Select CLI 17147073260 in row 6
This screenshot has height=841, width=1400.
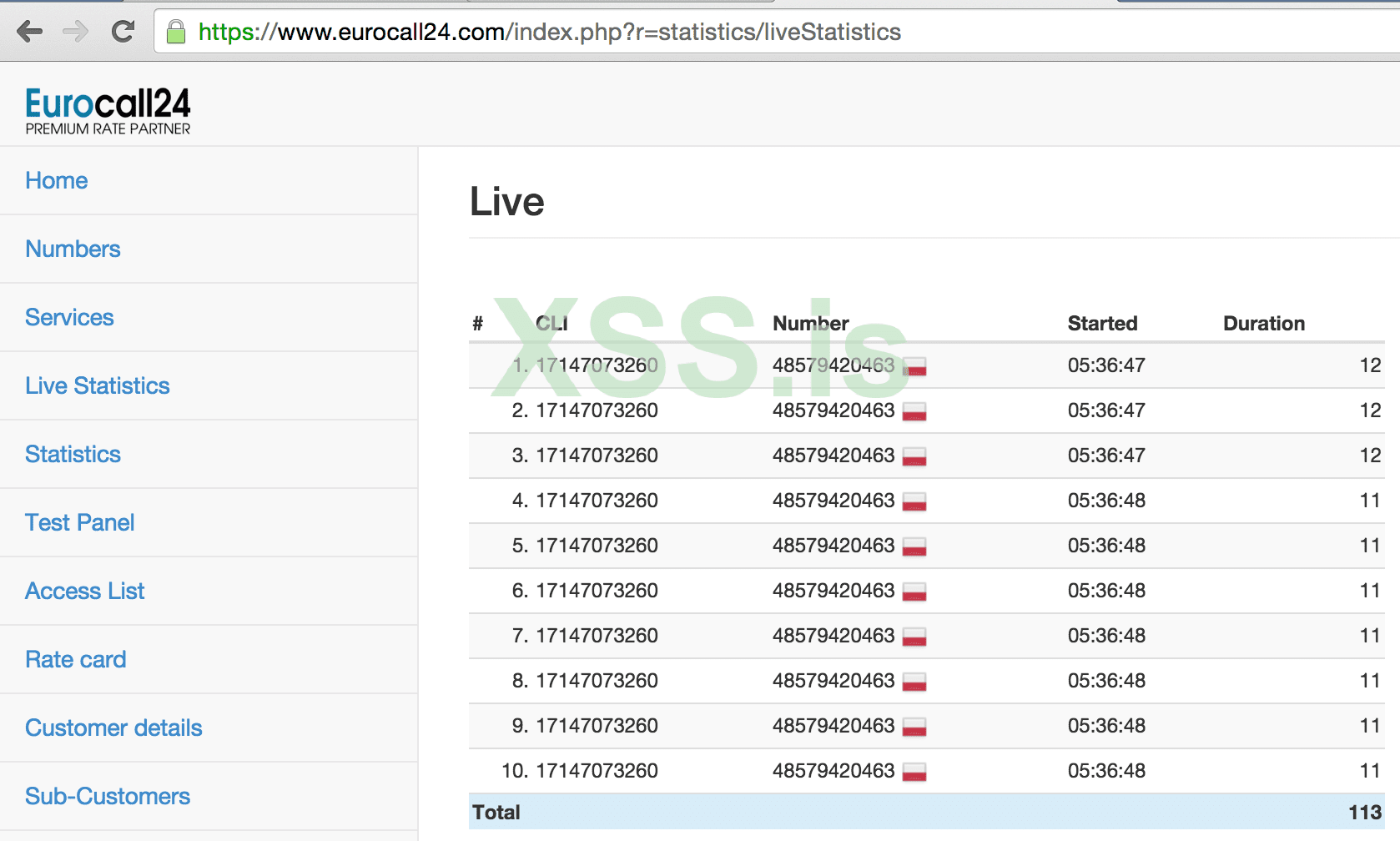(597, 591)
